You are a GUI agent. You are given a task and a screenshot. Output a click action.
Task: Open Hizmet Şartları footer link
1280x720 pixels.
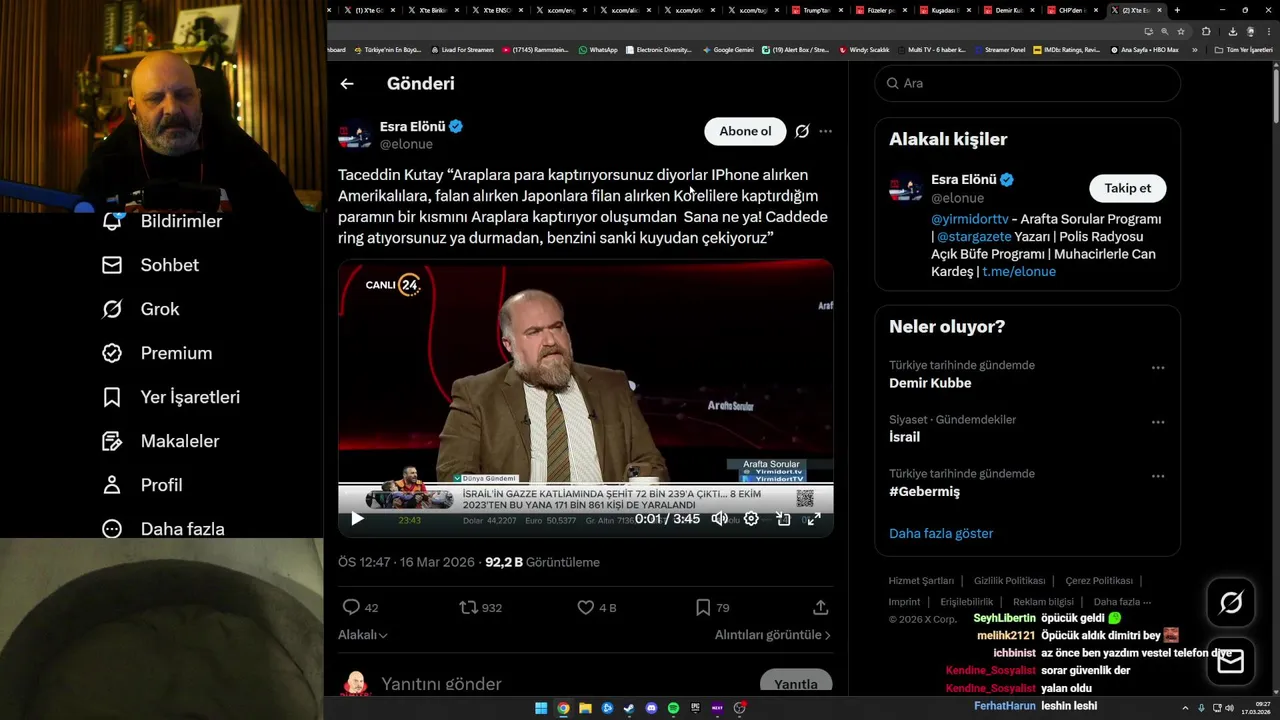[921, 581]
